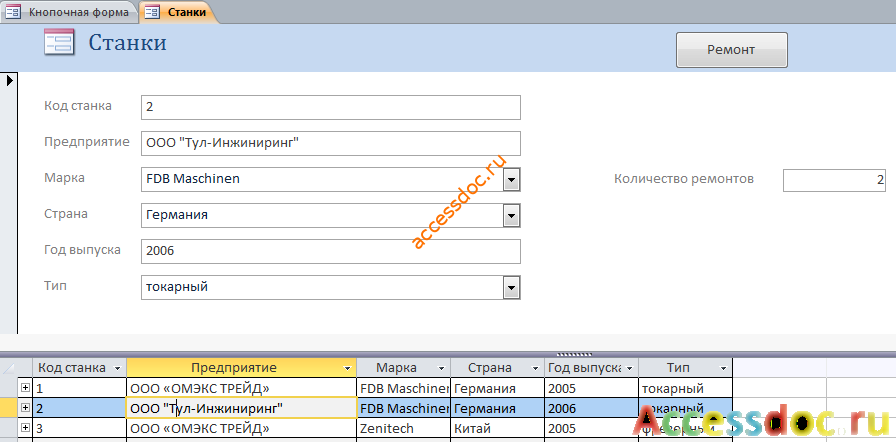Click the Германия cell in row 1

[497, 389]
